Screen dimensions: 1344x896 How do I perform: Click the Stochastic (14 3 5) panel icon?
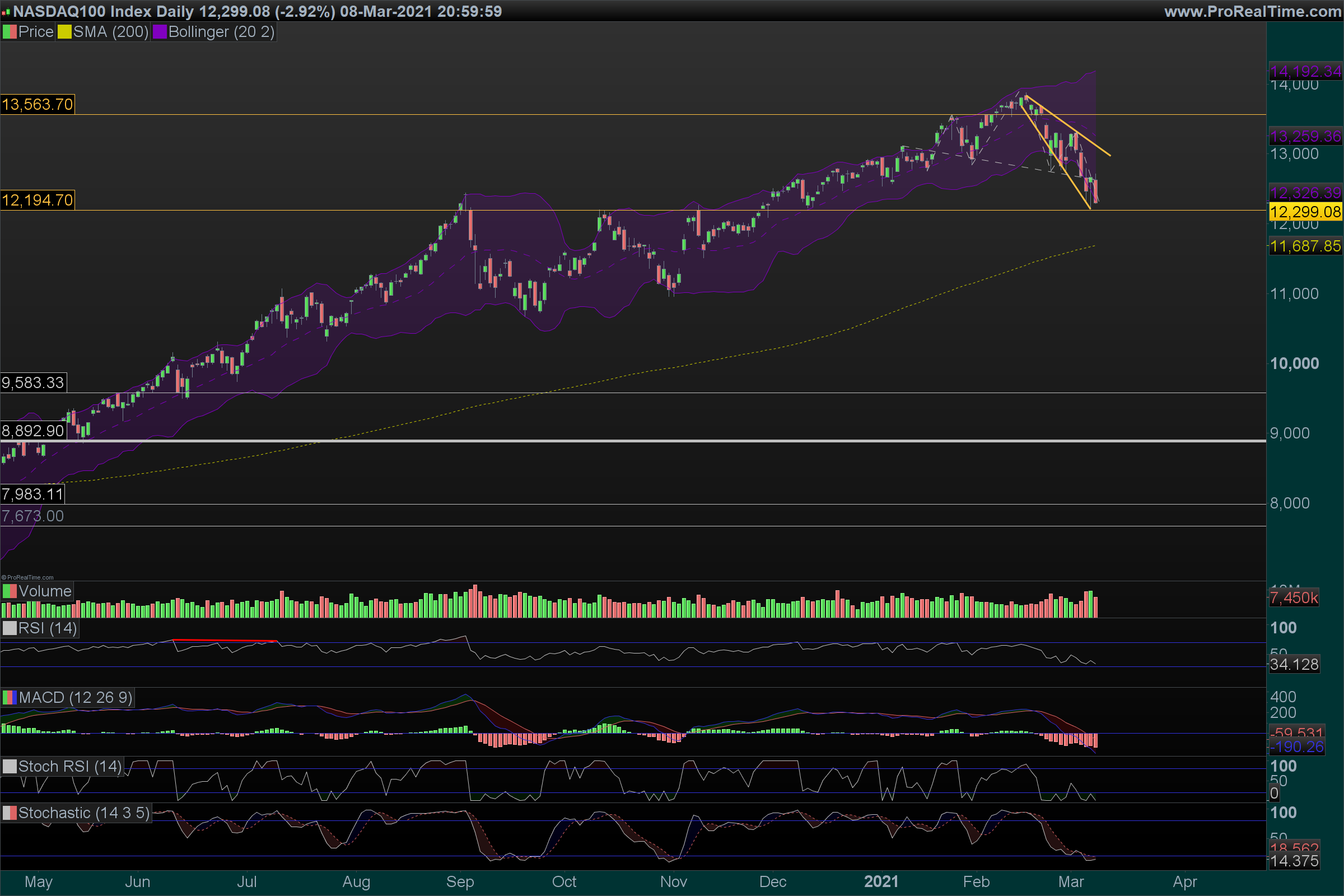9,813
